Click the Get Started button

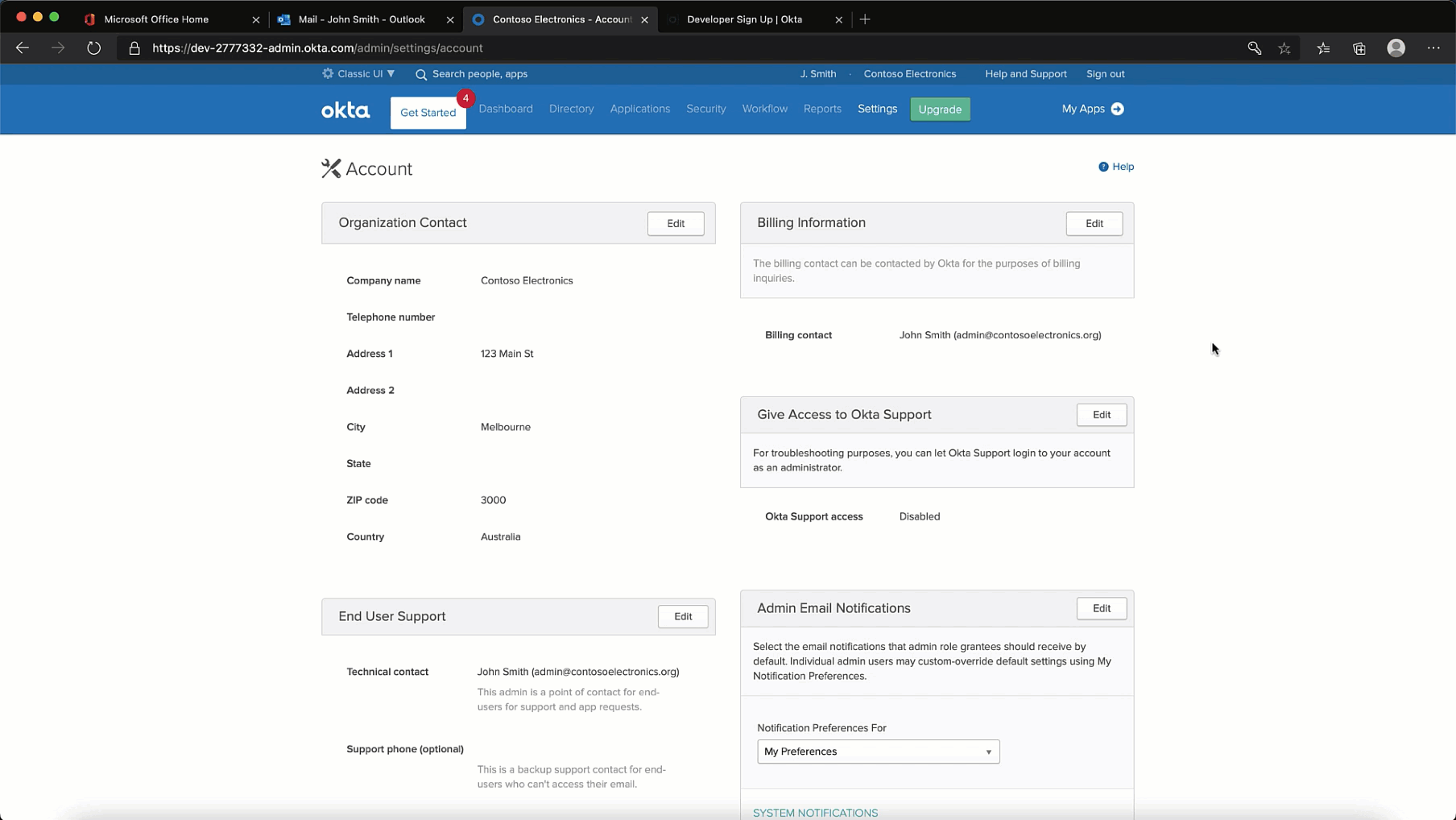coord(428,113)
